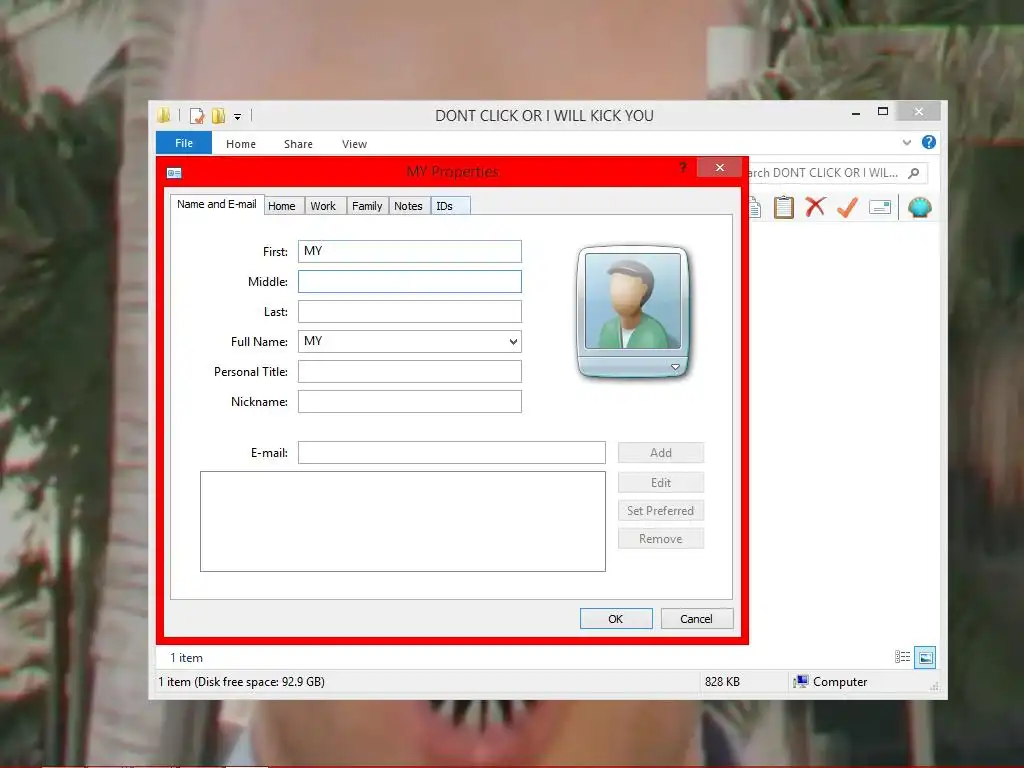Click inside the e-mail addresses list box

click(x=403, y=521)
